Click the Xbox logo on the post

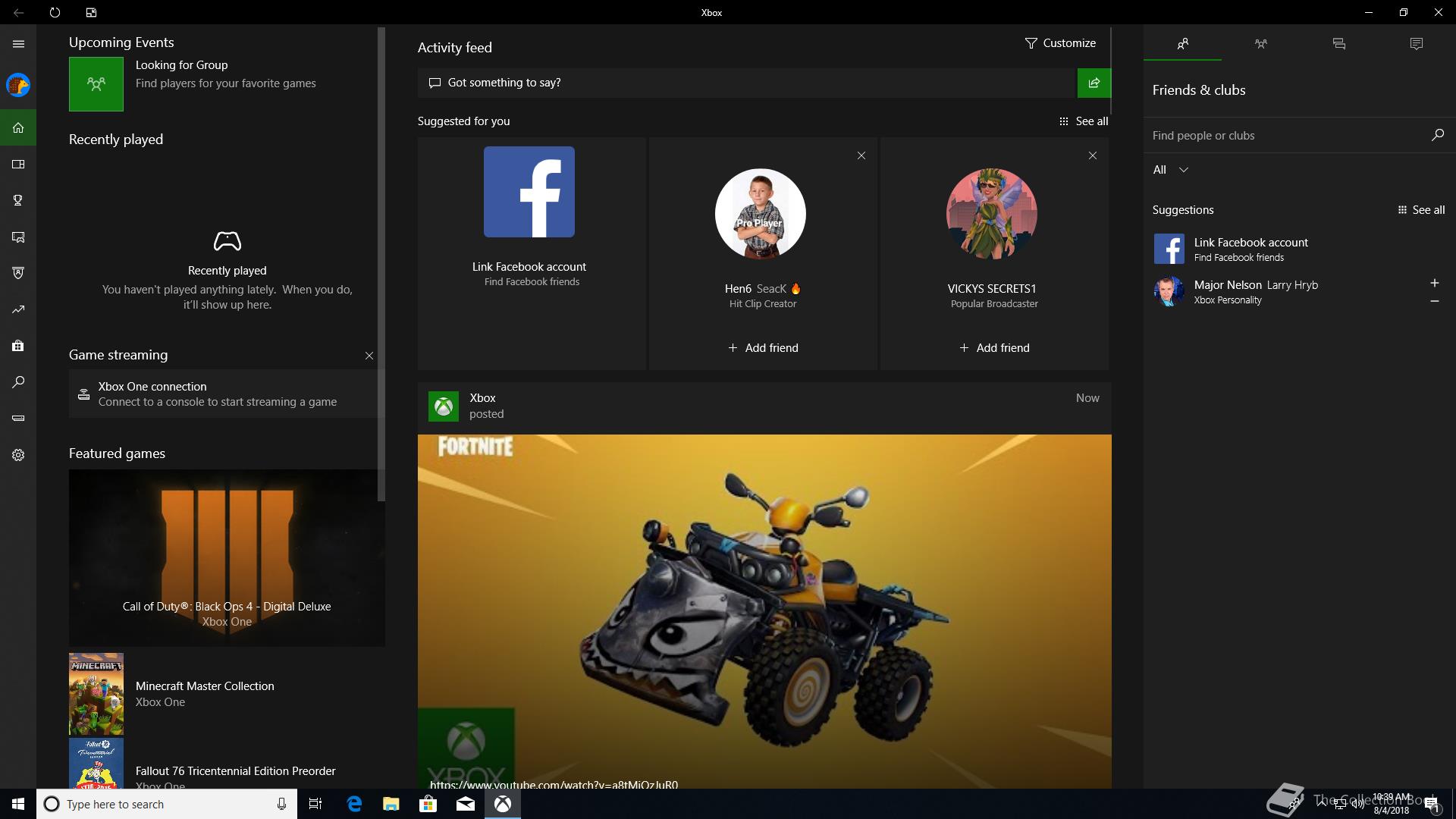click(x=444, y=406)
